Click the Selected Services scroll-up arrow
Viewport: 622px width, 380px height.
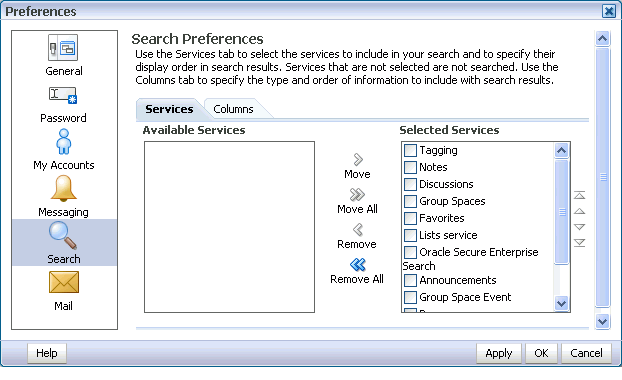pos(561,150)
